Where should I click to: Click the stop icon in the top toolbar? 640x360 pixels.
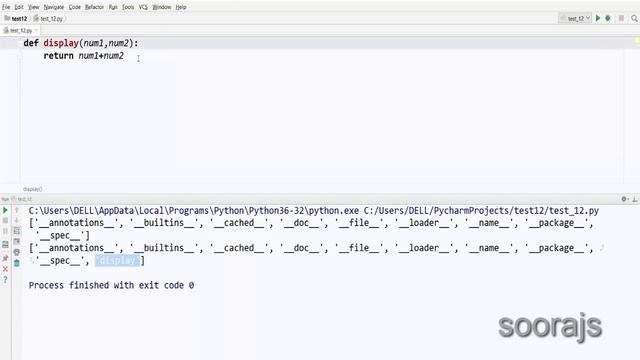click(x=621, y=18)
